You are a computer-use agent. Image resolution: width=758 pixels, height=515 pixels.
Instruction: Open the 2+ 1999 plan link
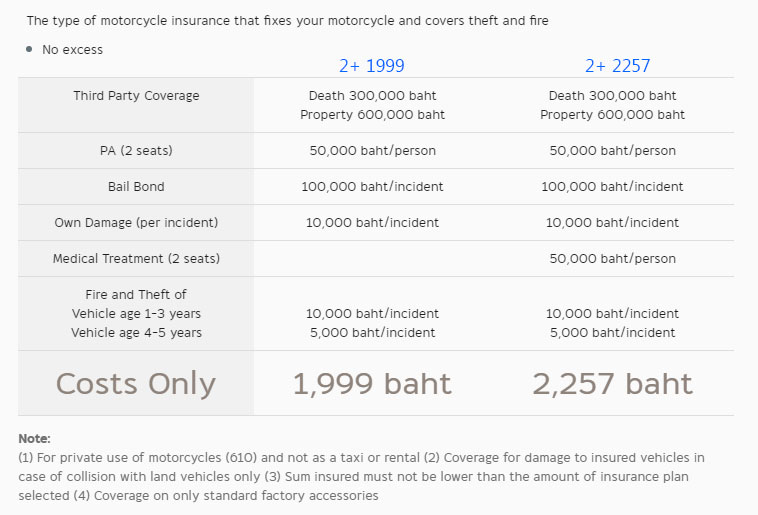pos(371,66)
